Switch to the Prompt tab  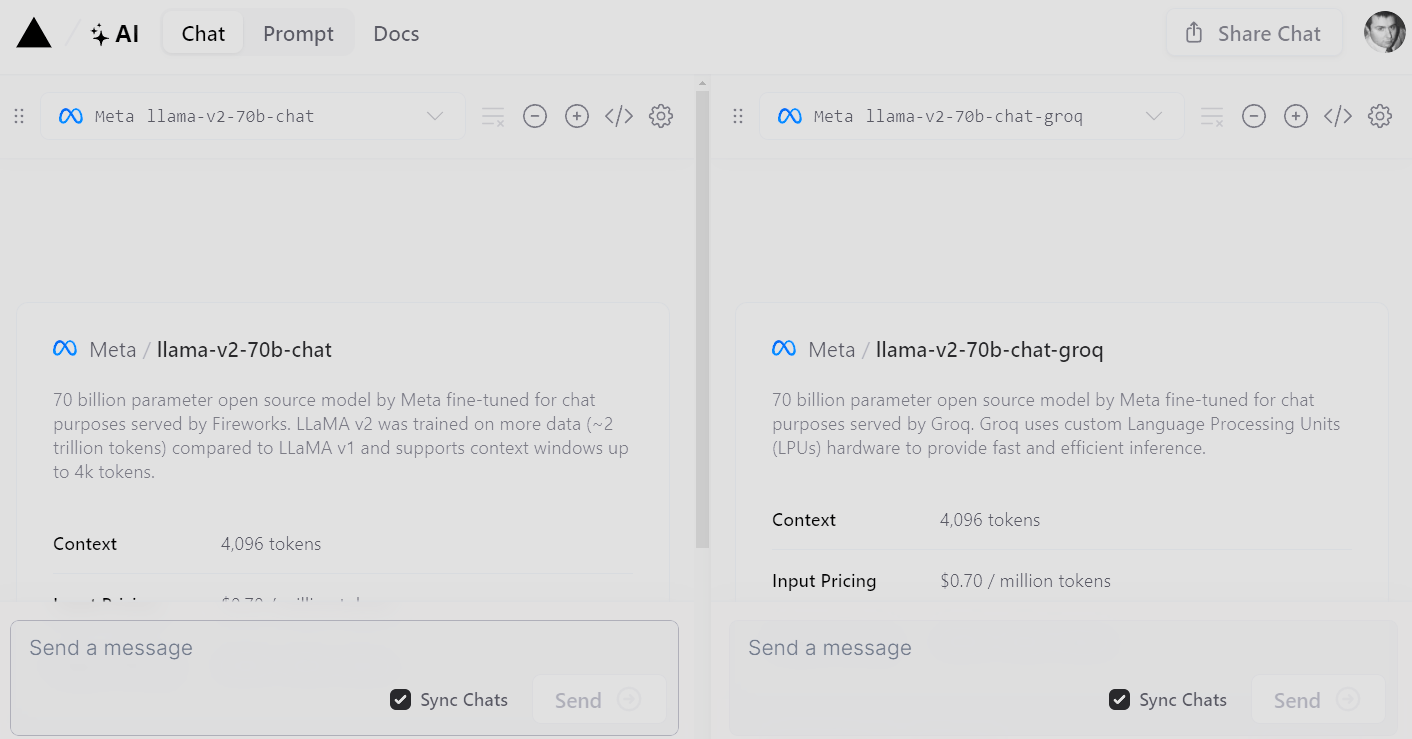(x=298, y=34)
